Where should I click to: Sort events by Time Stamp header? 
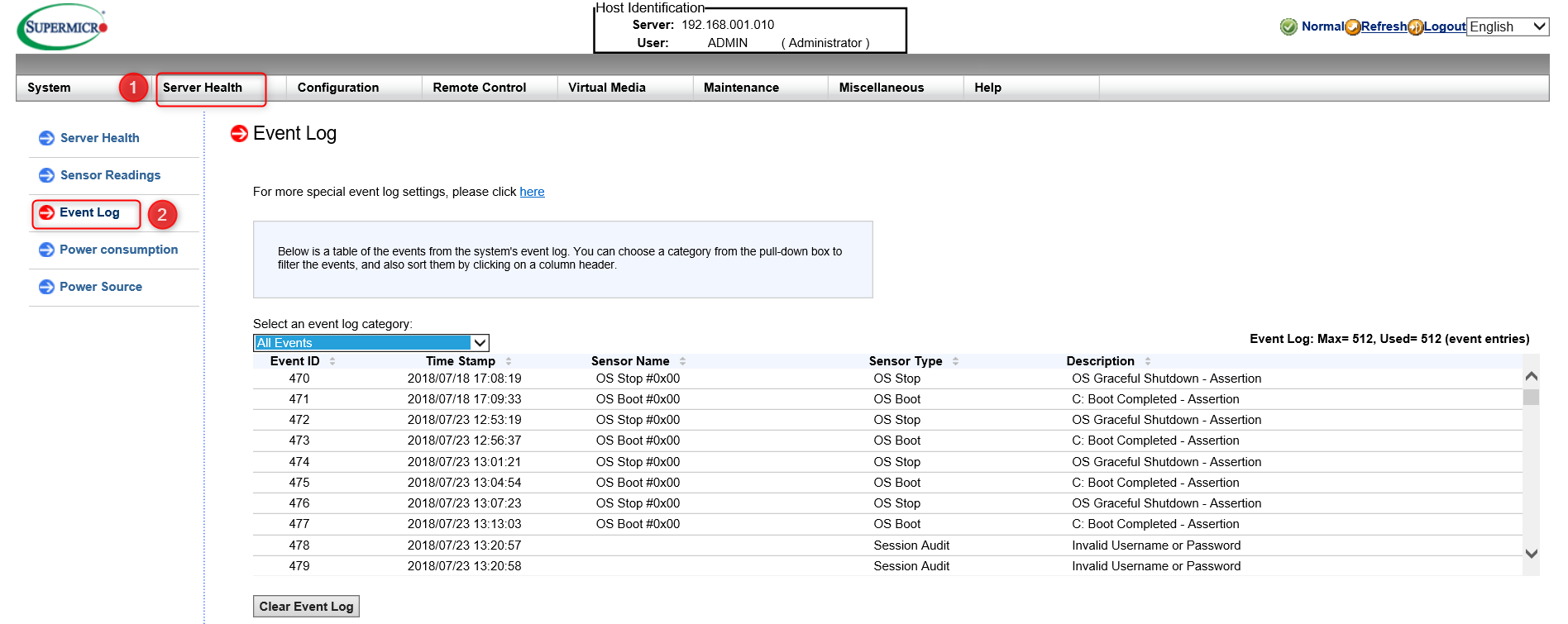461,361
